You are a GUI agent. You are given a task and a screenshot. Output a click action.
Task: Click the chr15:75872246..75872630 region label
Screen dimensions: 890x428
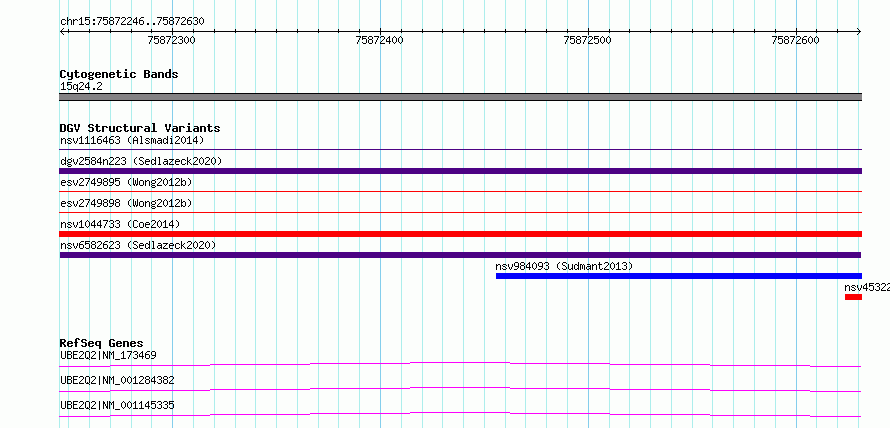point(132,22)
